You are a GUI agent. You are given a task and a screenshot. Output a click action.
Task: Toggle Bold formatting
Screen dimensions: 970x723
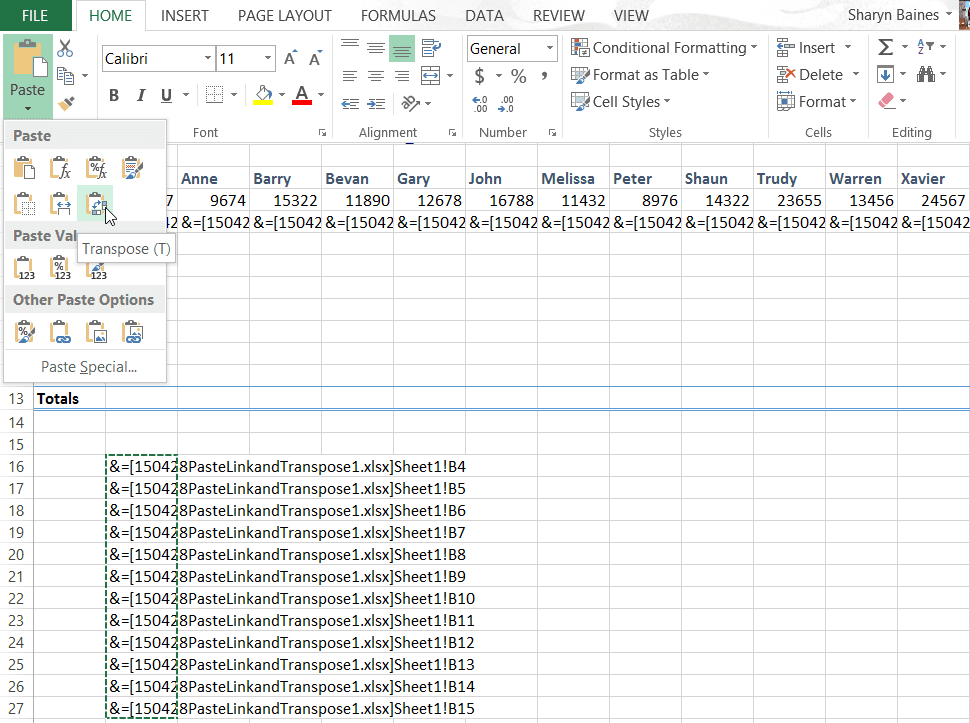113,95
